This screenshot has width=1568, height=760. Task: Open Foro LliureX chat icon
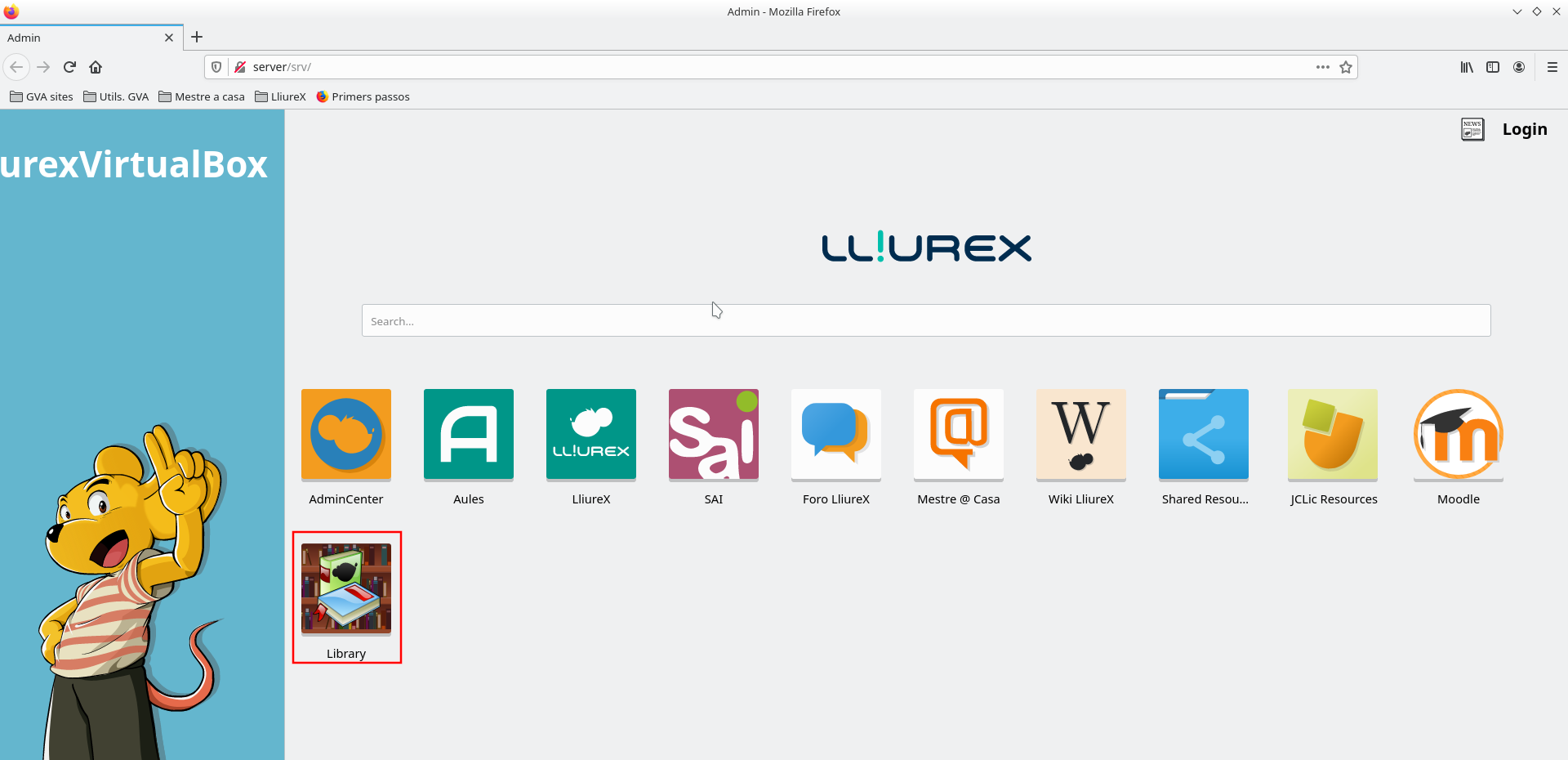[835, 434]
